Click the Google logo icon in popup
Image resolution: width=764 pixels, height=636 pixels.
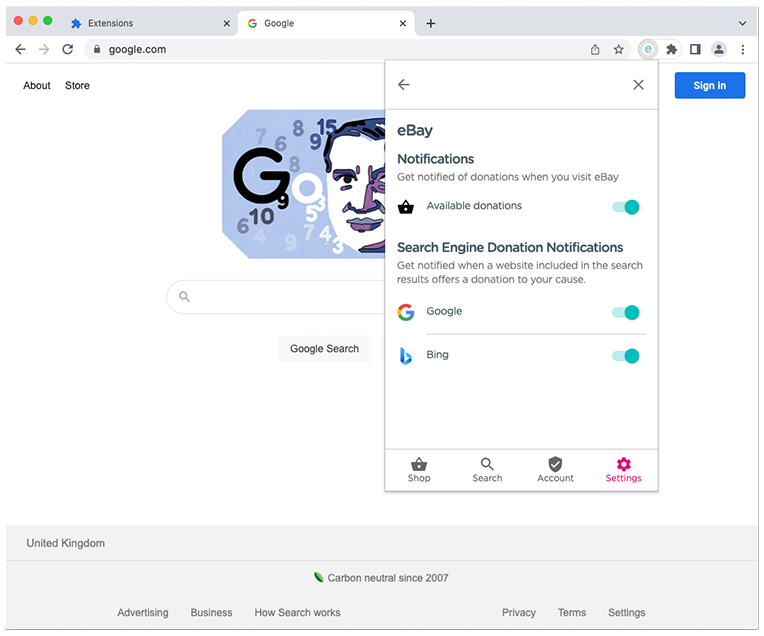point(405,312)
